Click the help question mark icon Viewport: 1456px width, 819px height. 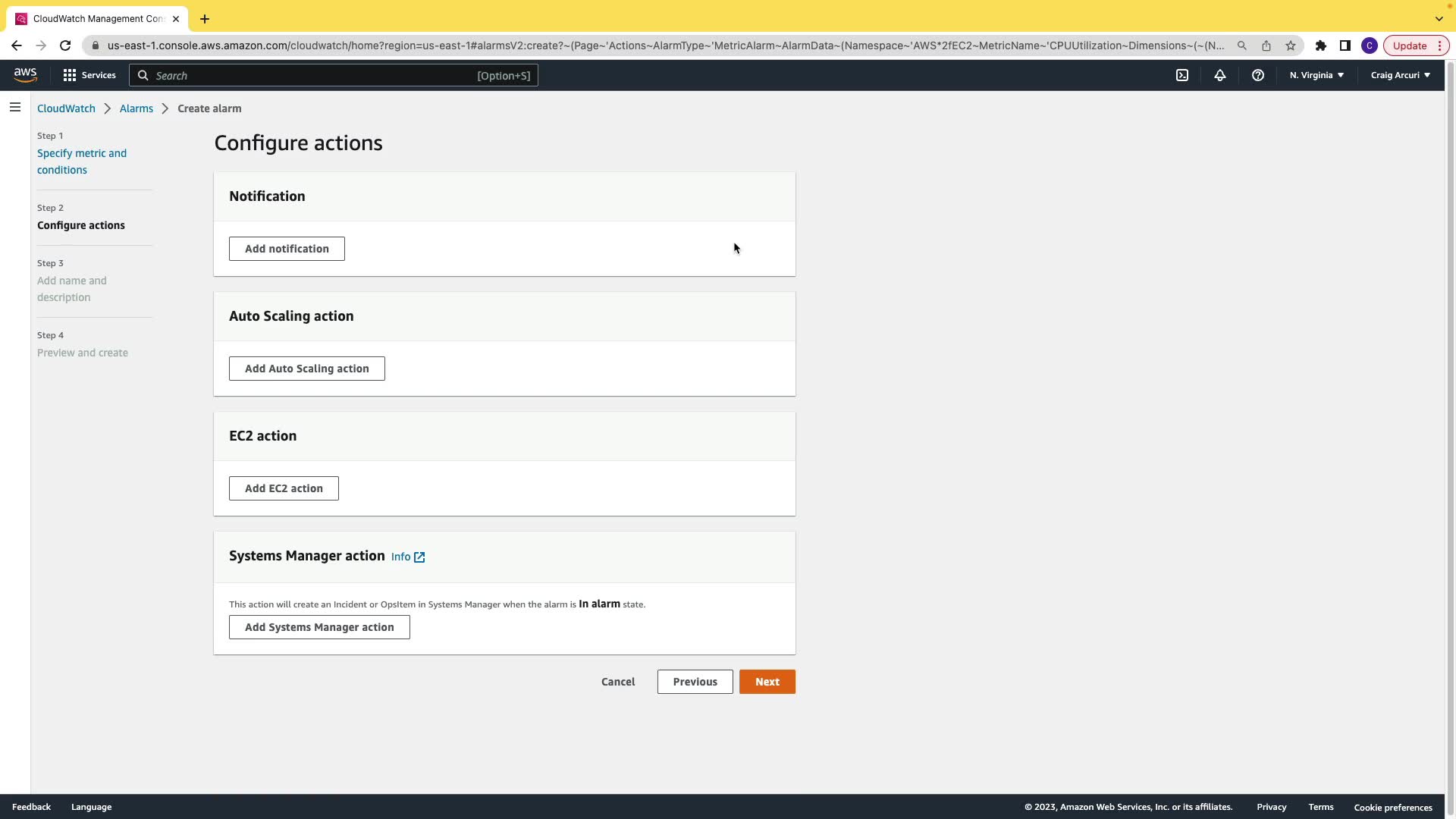pos(1258,75)
